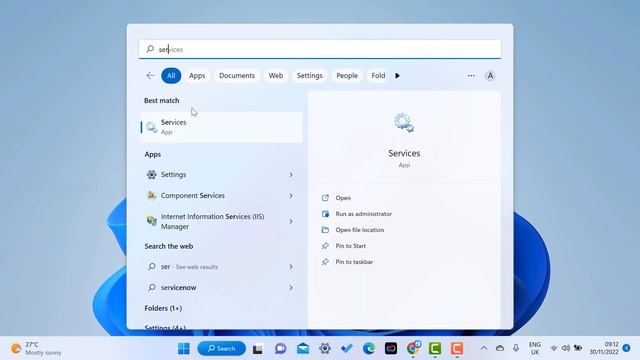640x360 pixels.
Task: Expand the IIS Manager chevron
Action: point(291,221)
